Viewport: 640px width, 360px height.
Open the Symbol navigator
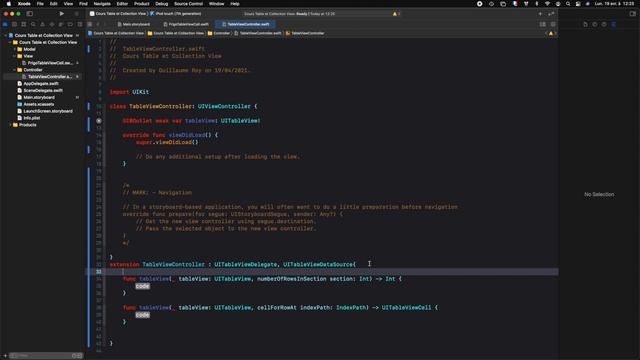(x=24, y=24)
